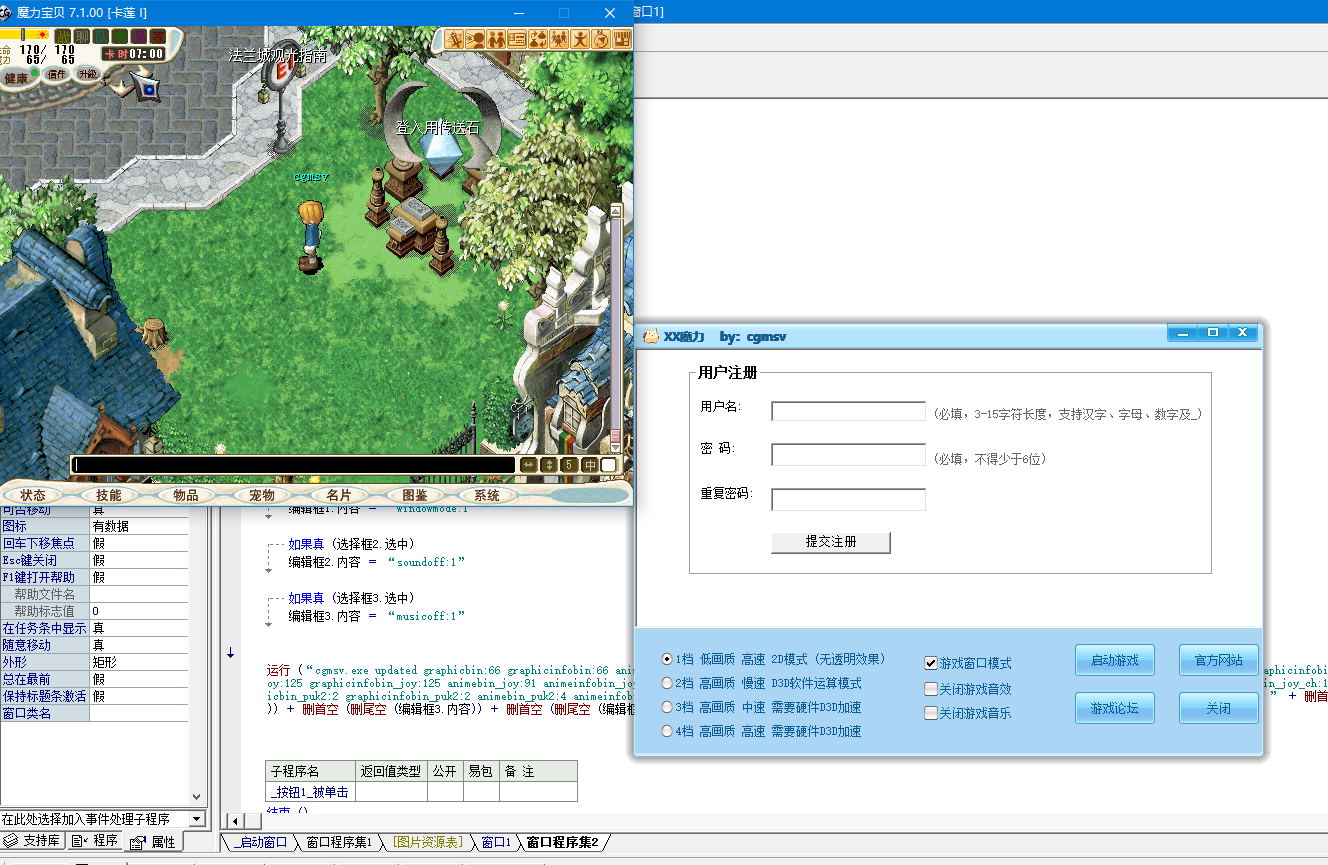Click the chat speech icon in game toolbar
The image size is (1328, 865).
coord(475,39)
